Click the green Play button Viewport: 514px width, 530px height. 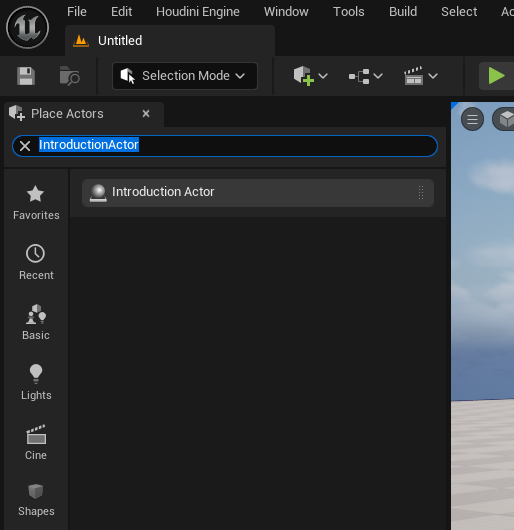(496, 76)
